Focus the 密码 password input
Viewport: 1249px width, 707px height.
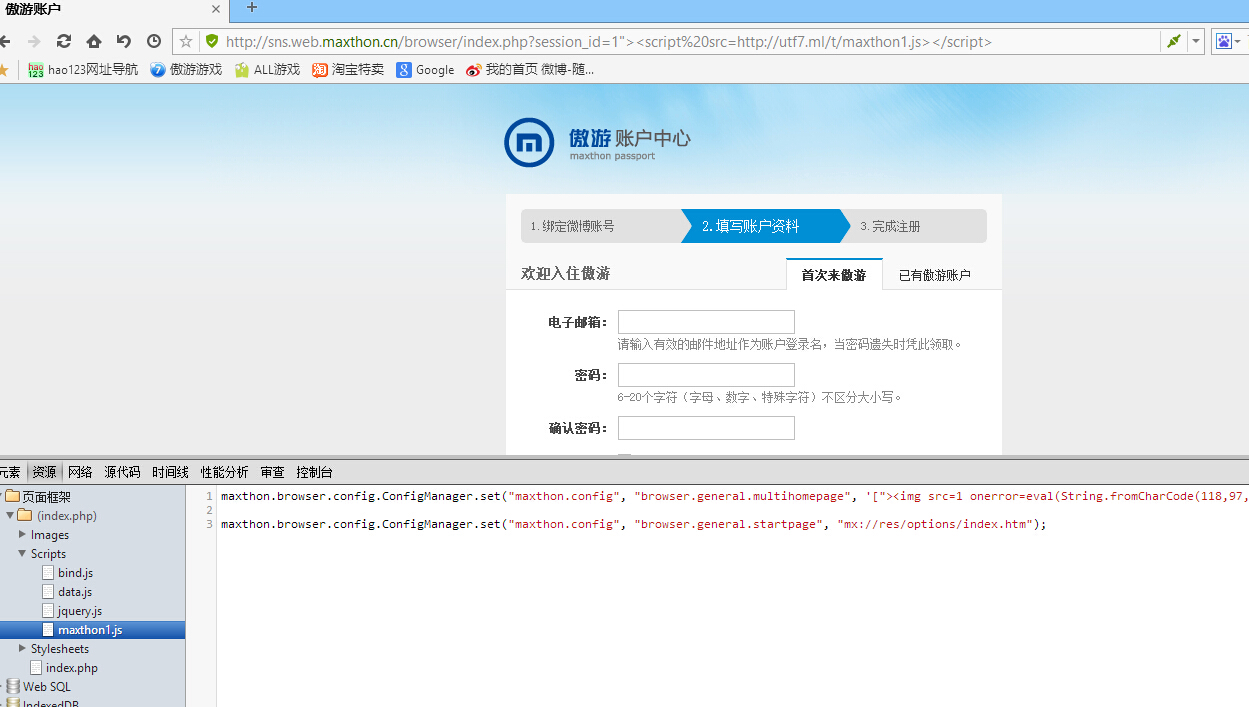706,375
